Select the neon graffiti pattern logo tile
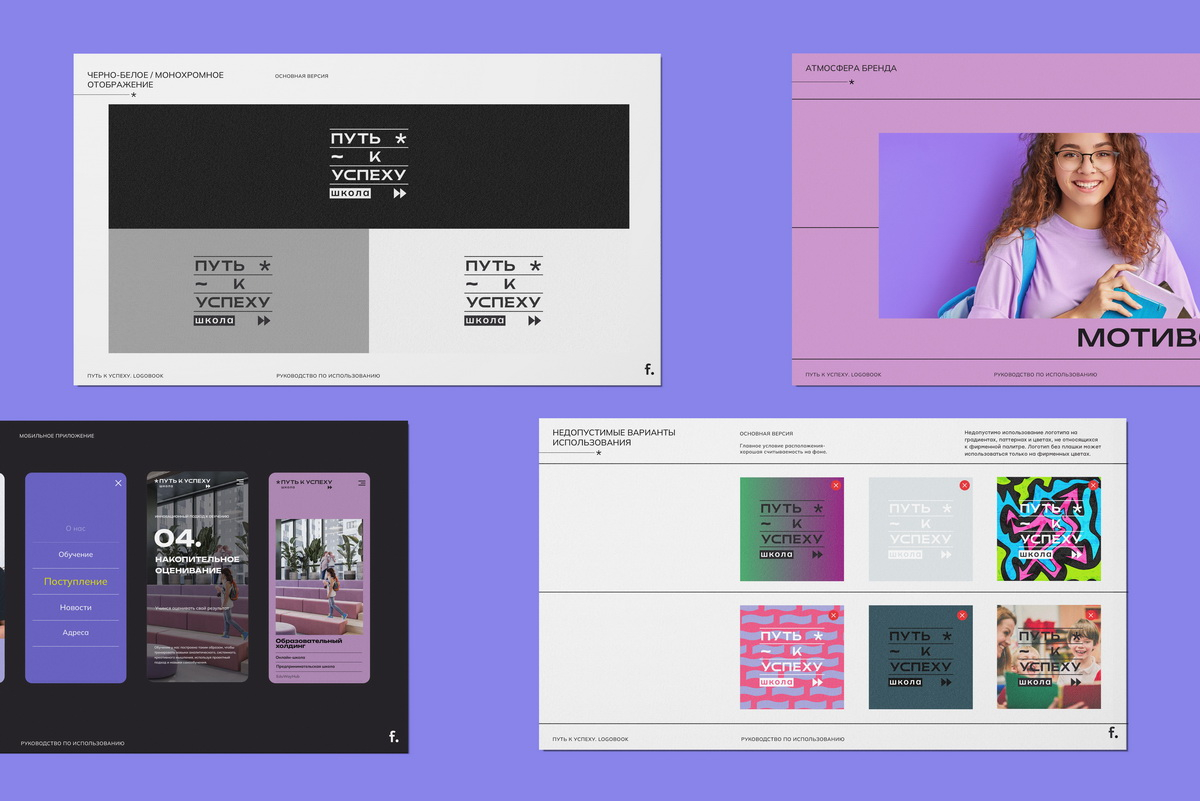This screenshot has width=1200, height=801. point(1048,529)
